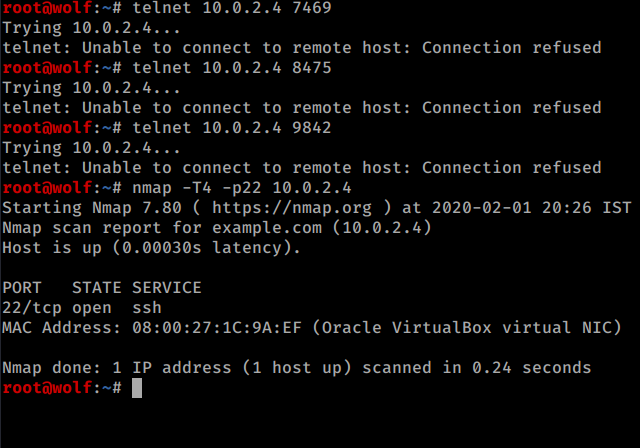Screen dimensions: 640x448
Task: Click the 'Host is up (0.00030s latency)' line
Action: [151, 248]
